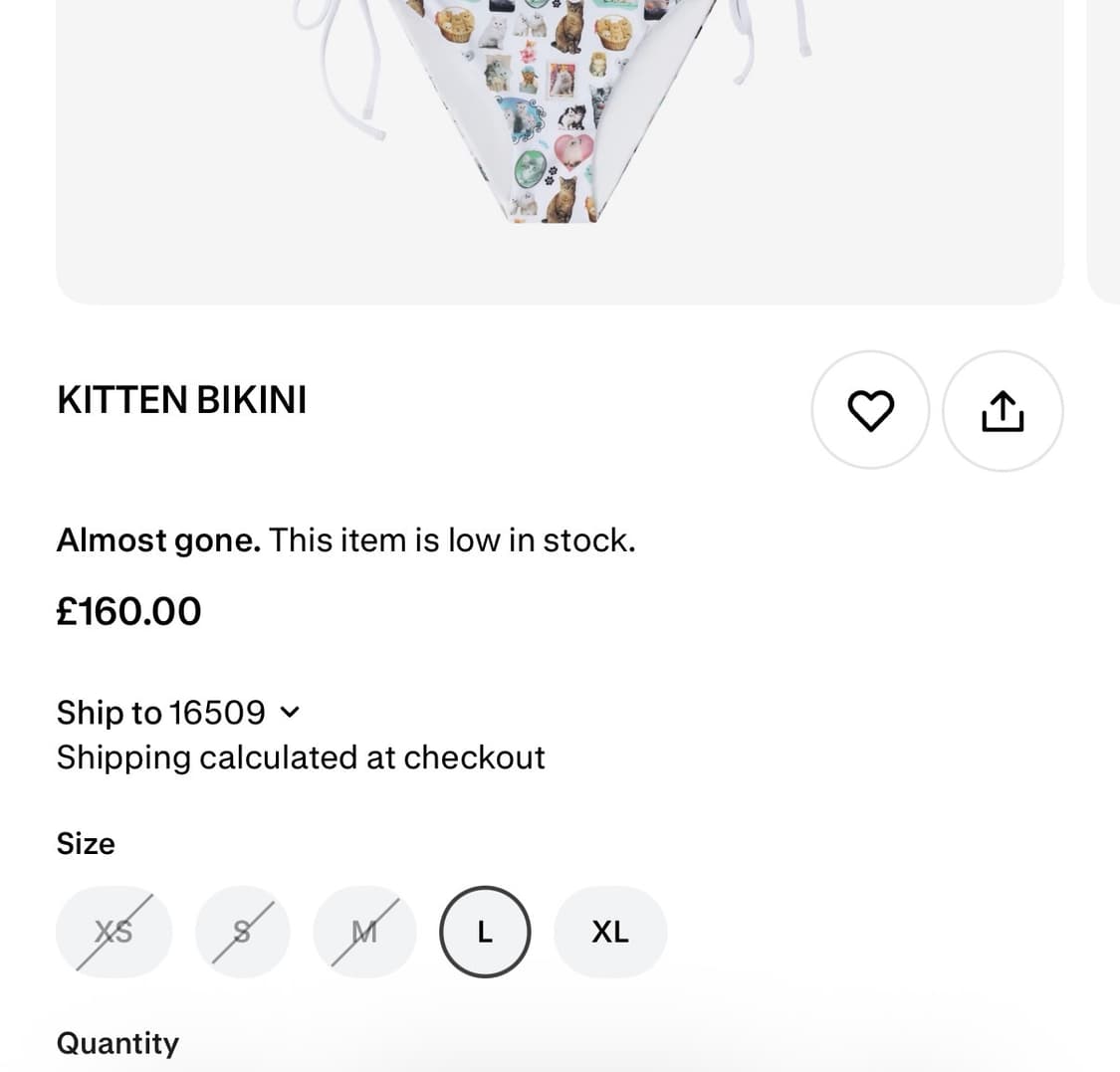Click the Quantity section label
1120x1072 pixels.
(x=117, y=1043)
